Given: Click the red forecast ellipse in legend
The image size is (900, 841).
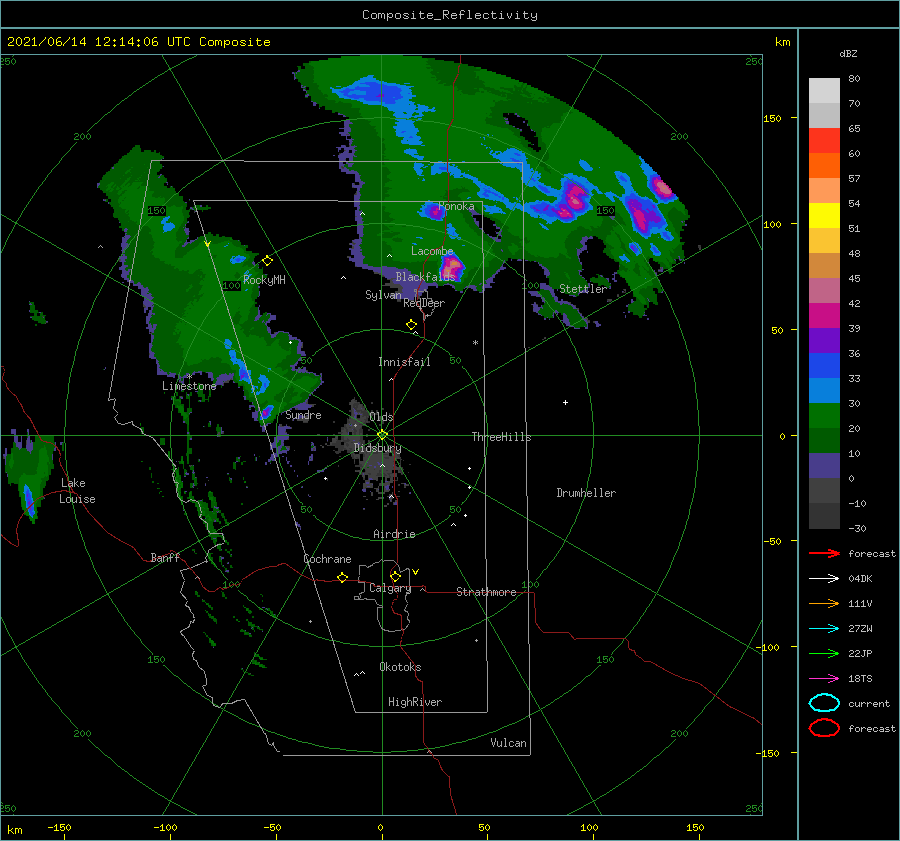Looking at the screenshot, I should click(824, 728).
